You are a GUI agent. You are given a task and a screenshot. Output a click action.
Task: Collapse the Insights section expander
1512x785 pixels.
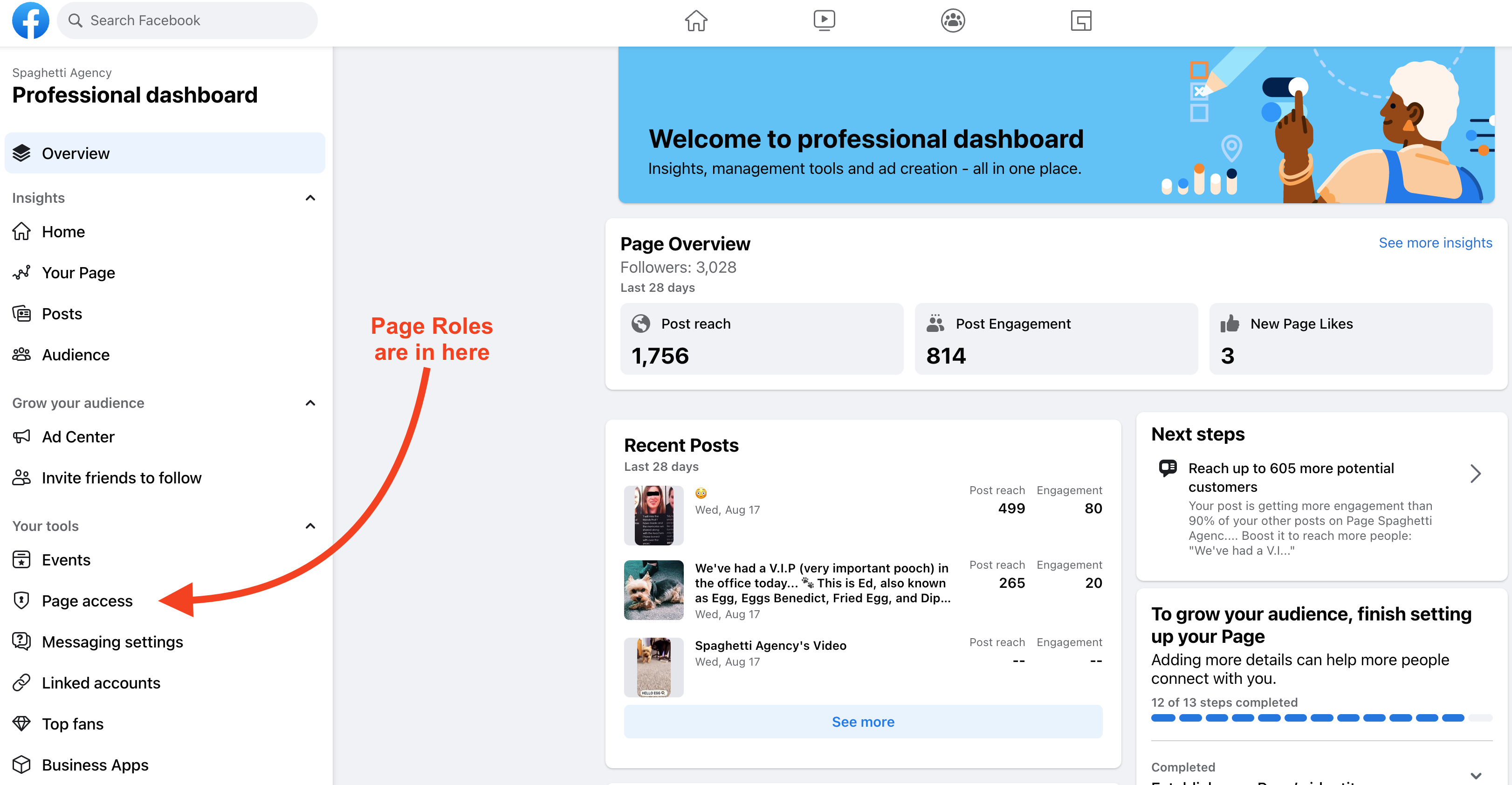click(310, 198)
